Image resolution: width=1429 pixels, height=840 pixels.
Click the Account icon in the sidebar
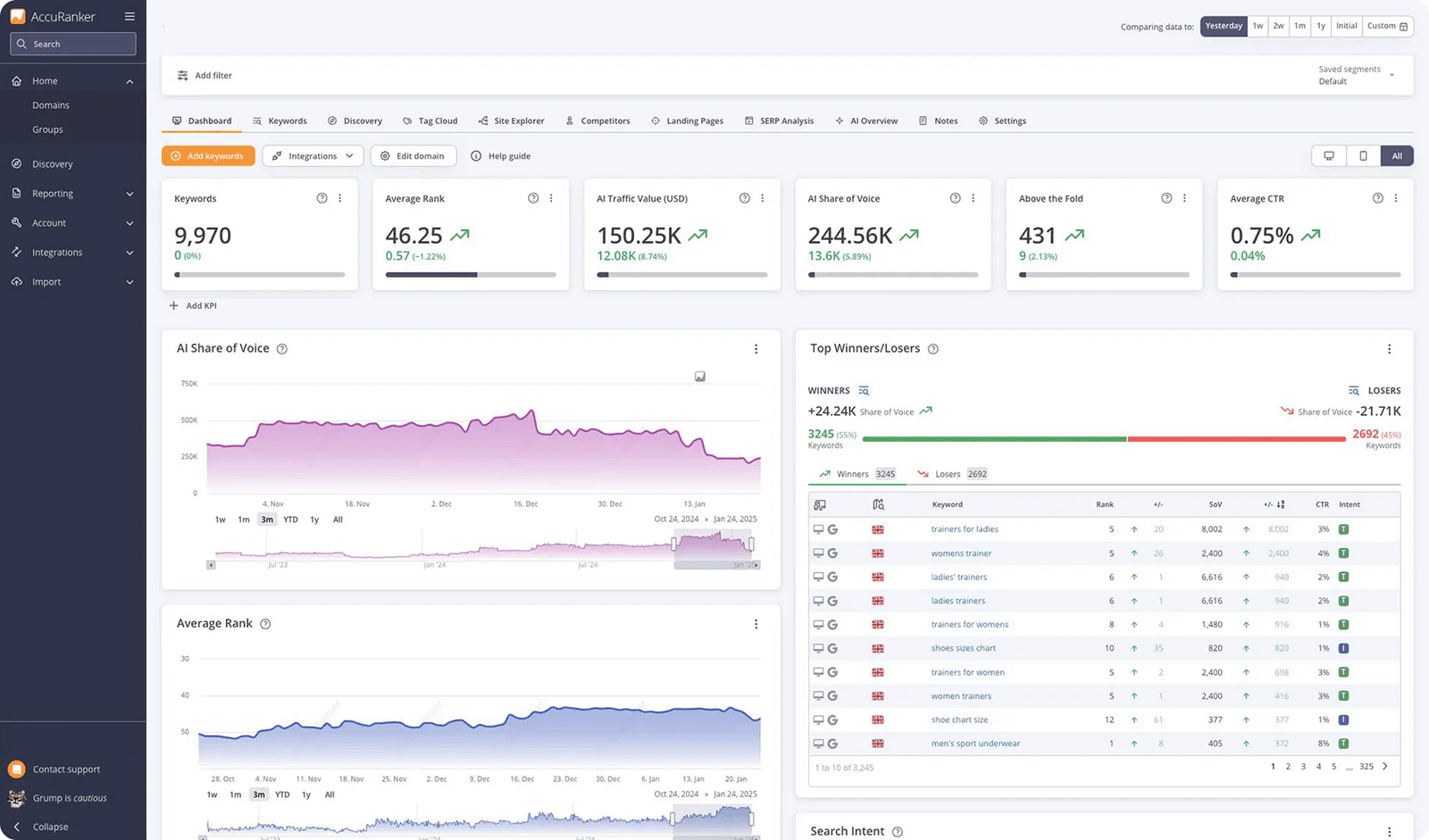pos(16,222)
